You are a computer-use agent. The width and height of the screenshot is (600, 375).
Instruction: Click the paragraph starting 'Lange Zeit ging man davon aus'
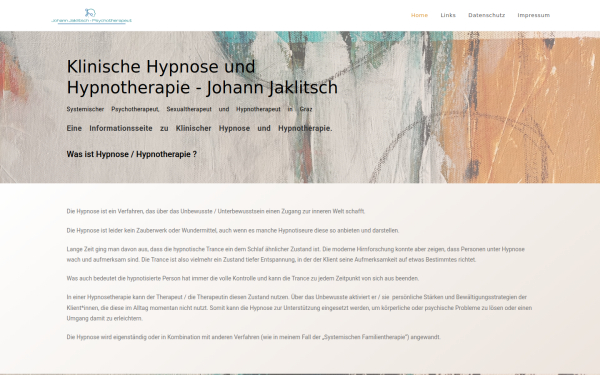point(295,254)
